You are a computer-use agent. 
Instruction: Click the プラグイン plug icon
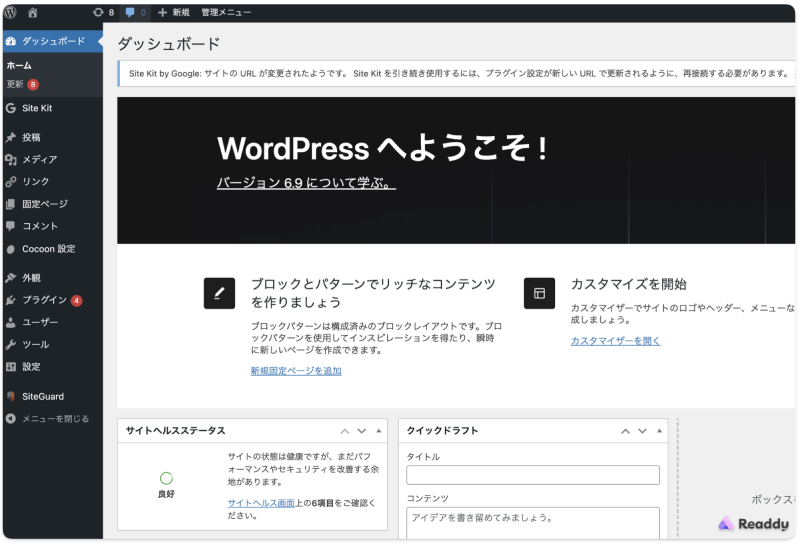[11, 300]
